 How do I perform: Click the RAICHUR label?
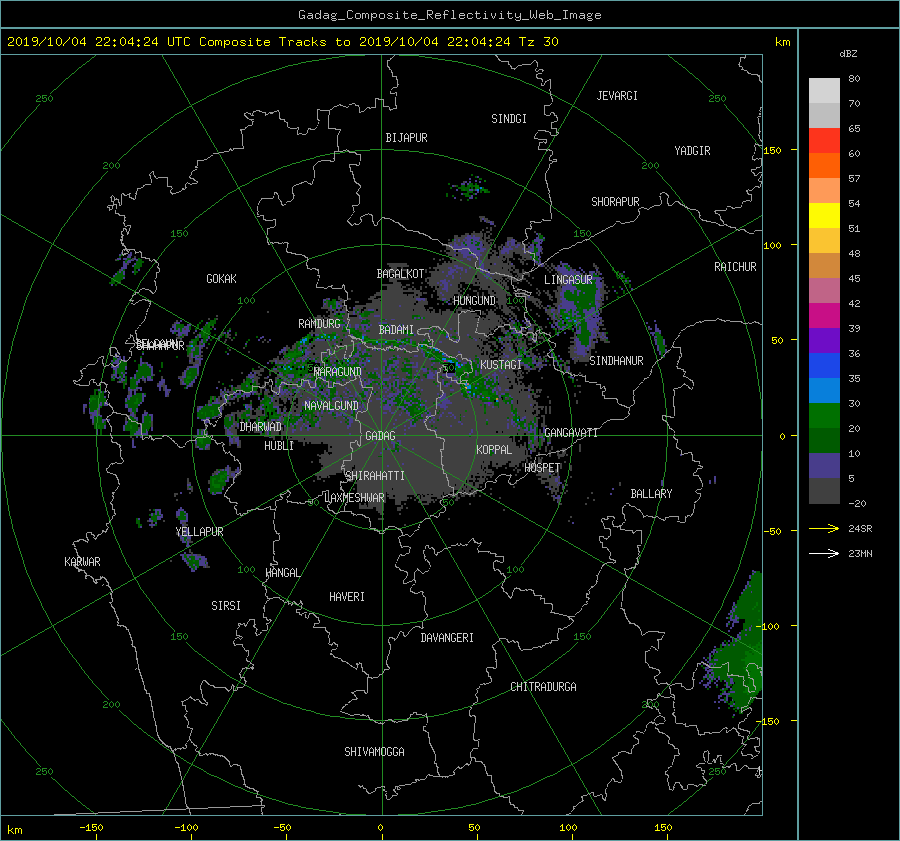[x=735, y=267]
